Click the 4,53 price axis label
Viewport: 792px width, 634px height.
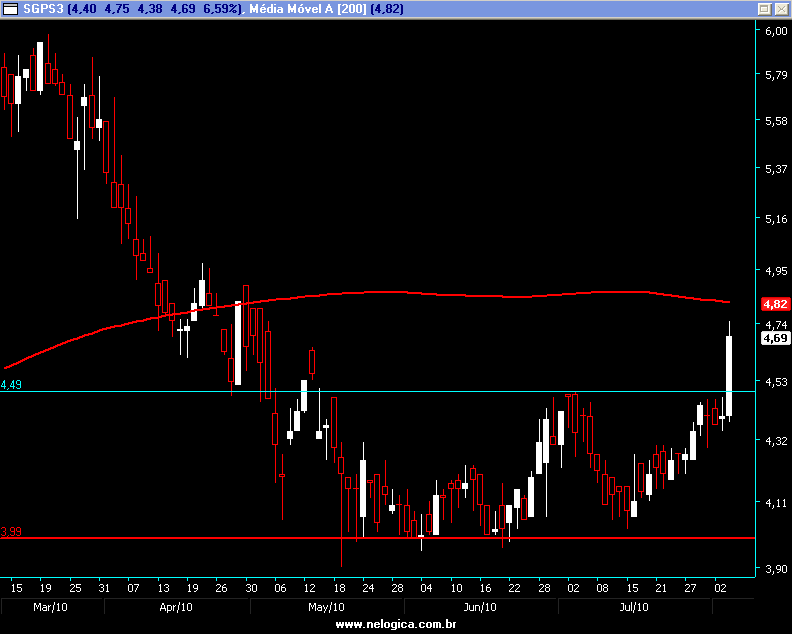click(x=776, y=382)
